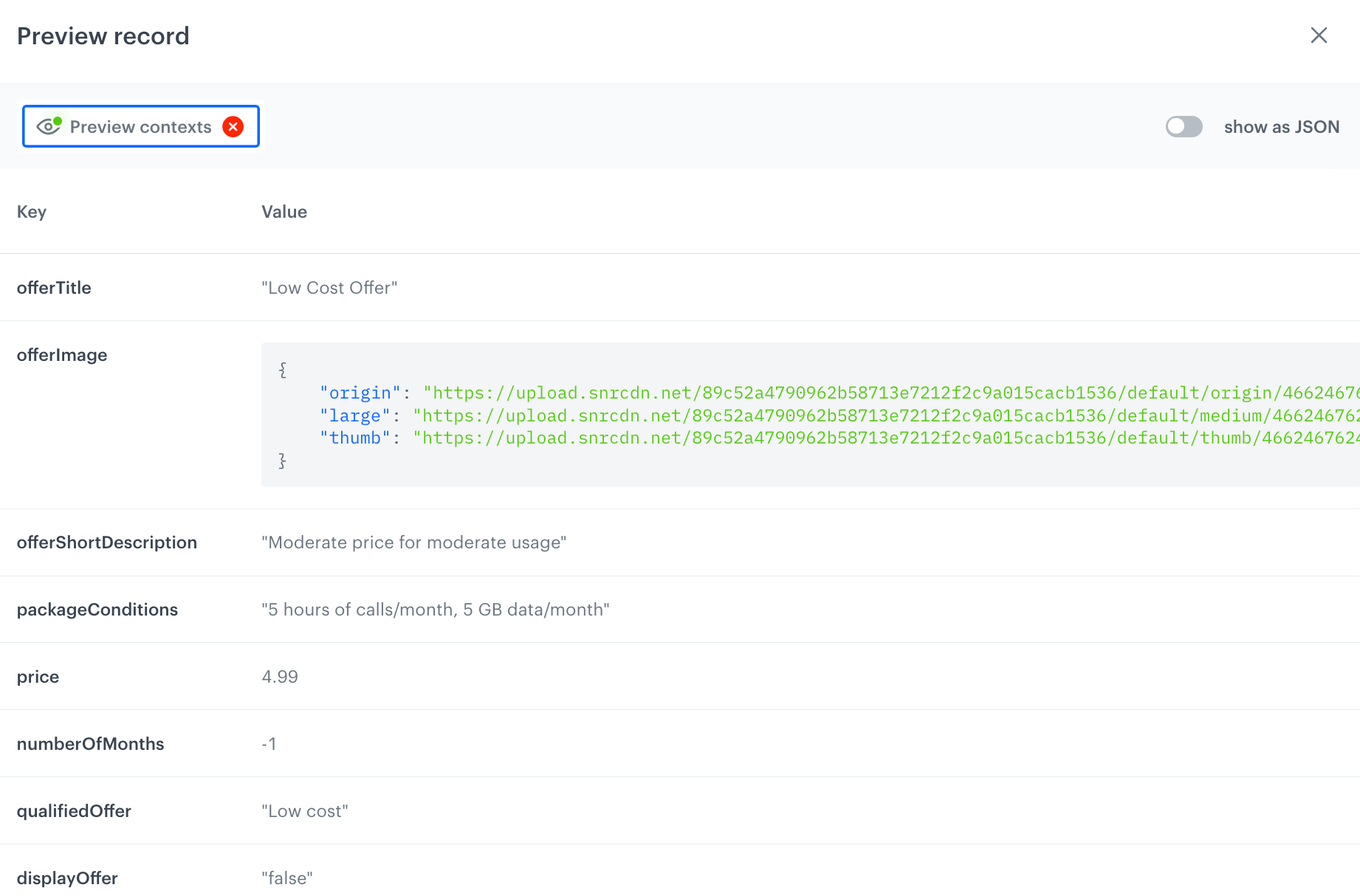This screenshot has height=896, width=1360.
Task: Click the Value column header
Action: pos(284,212)
